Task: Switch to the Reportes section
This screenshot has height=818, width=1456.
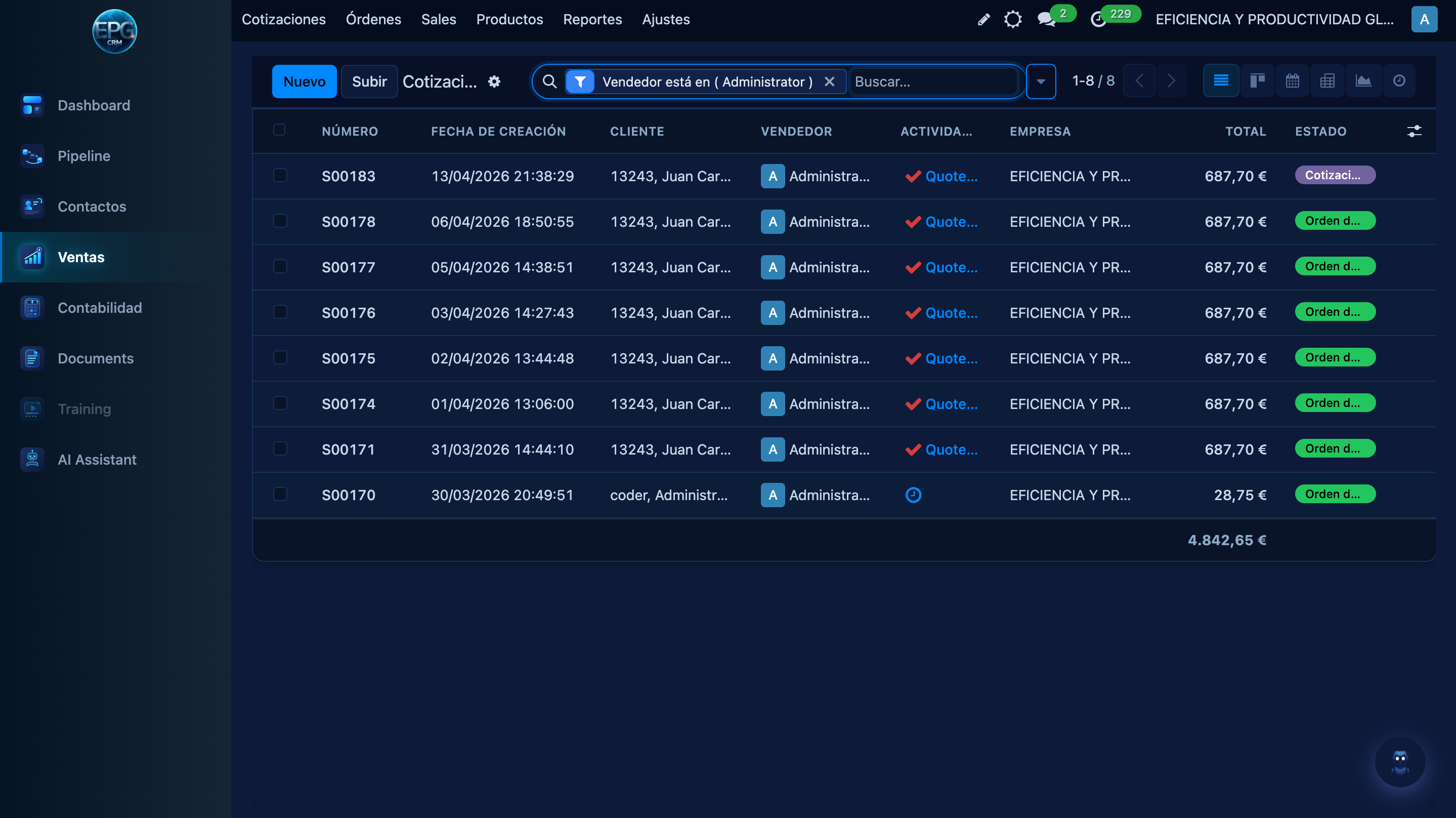Action: 592,19
